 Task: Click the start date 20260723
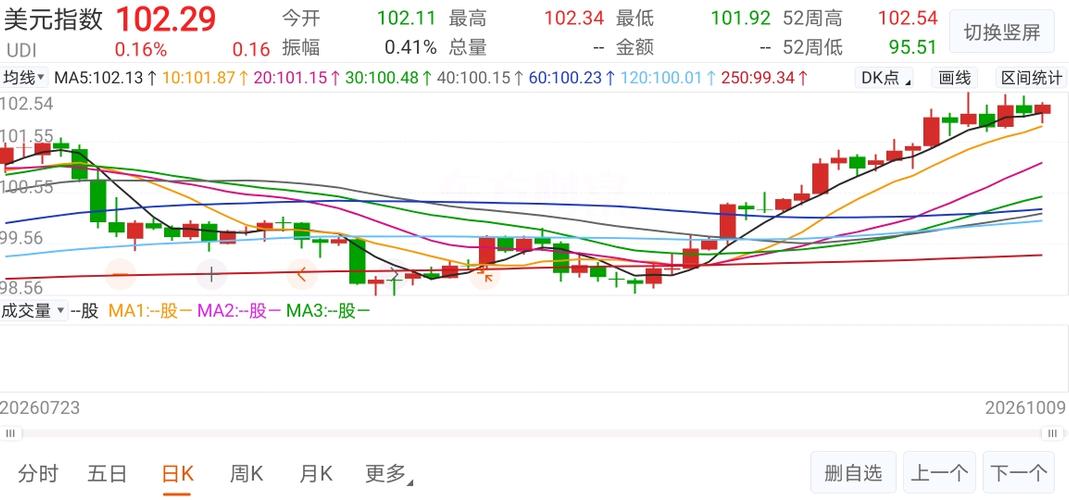[40, 408]
